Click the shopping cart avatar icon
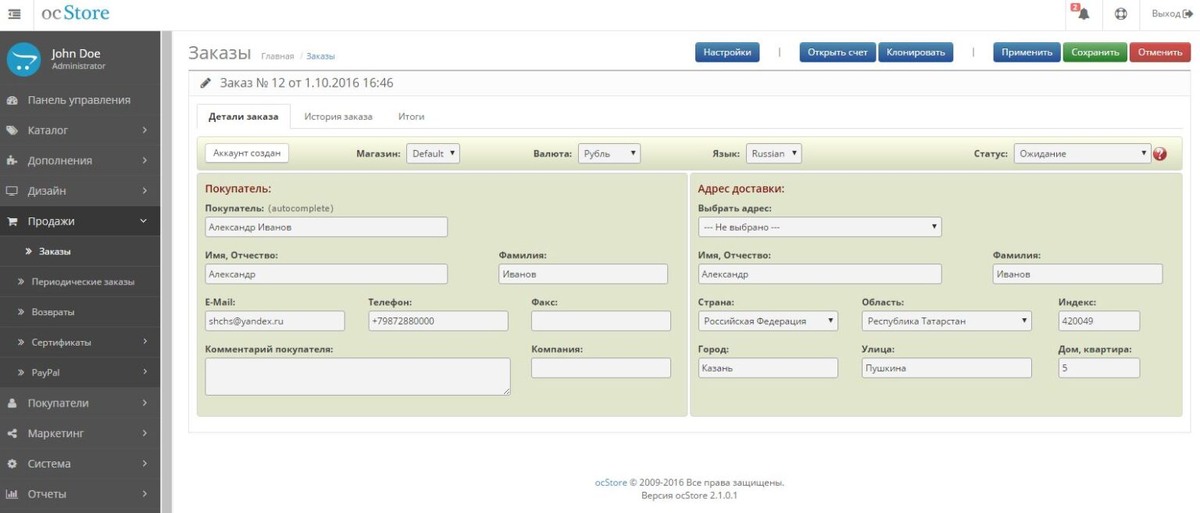The width and height of the screenshot is (1200, 513). pos(23,59)
